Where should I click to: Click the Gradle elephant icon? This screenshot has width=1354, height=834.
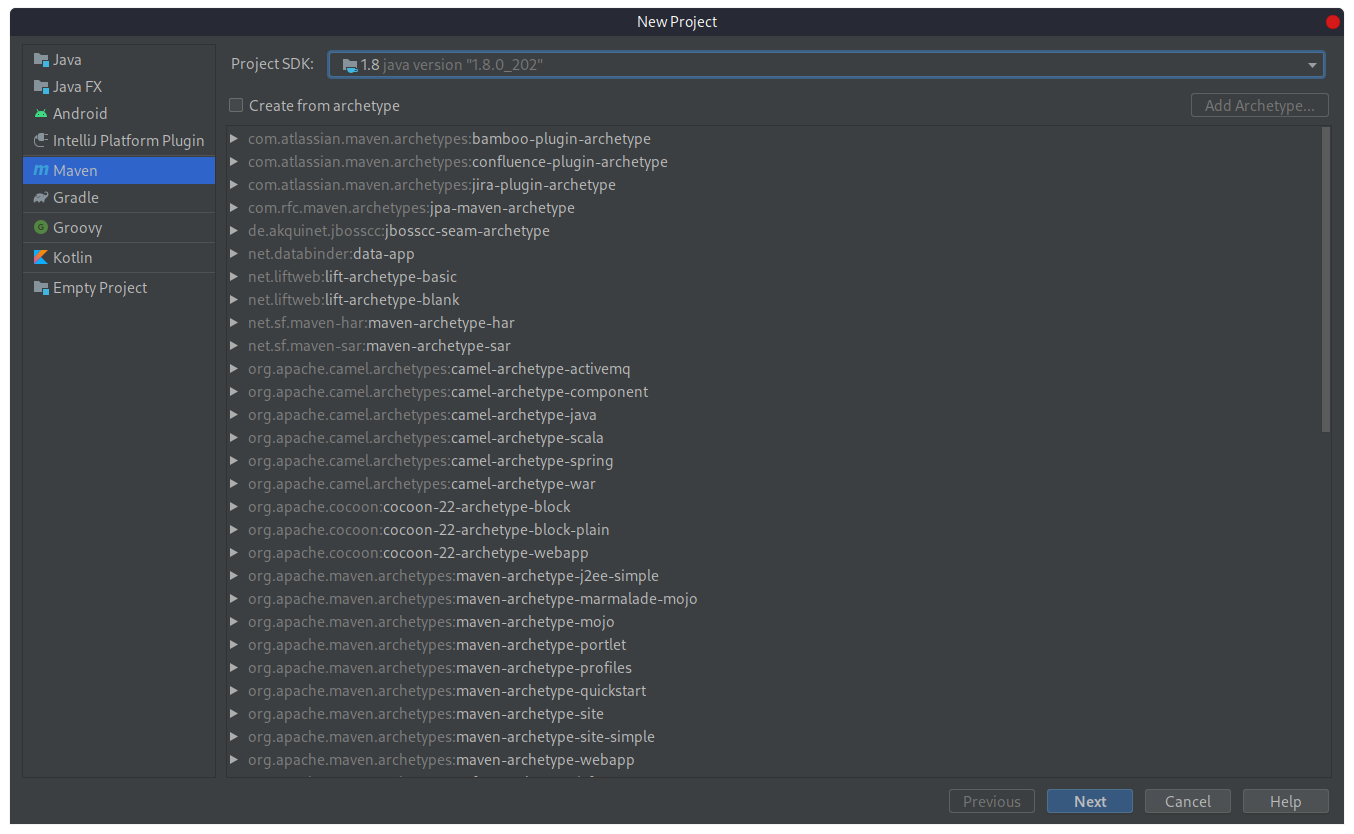tap(40, 197)
